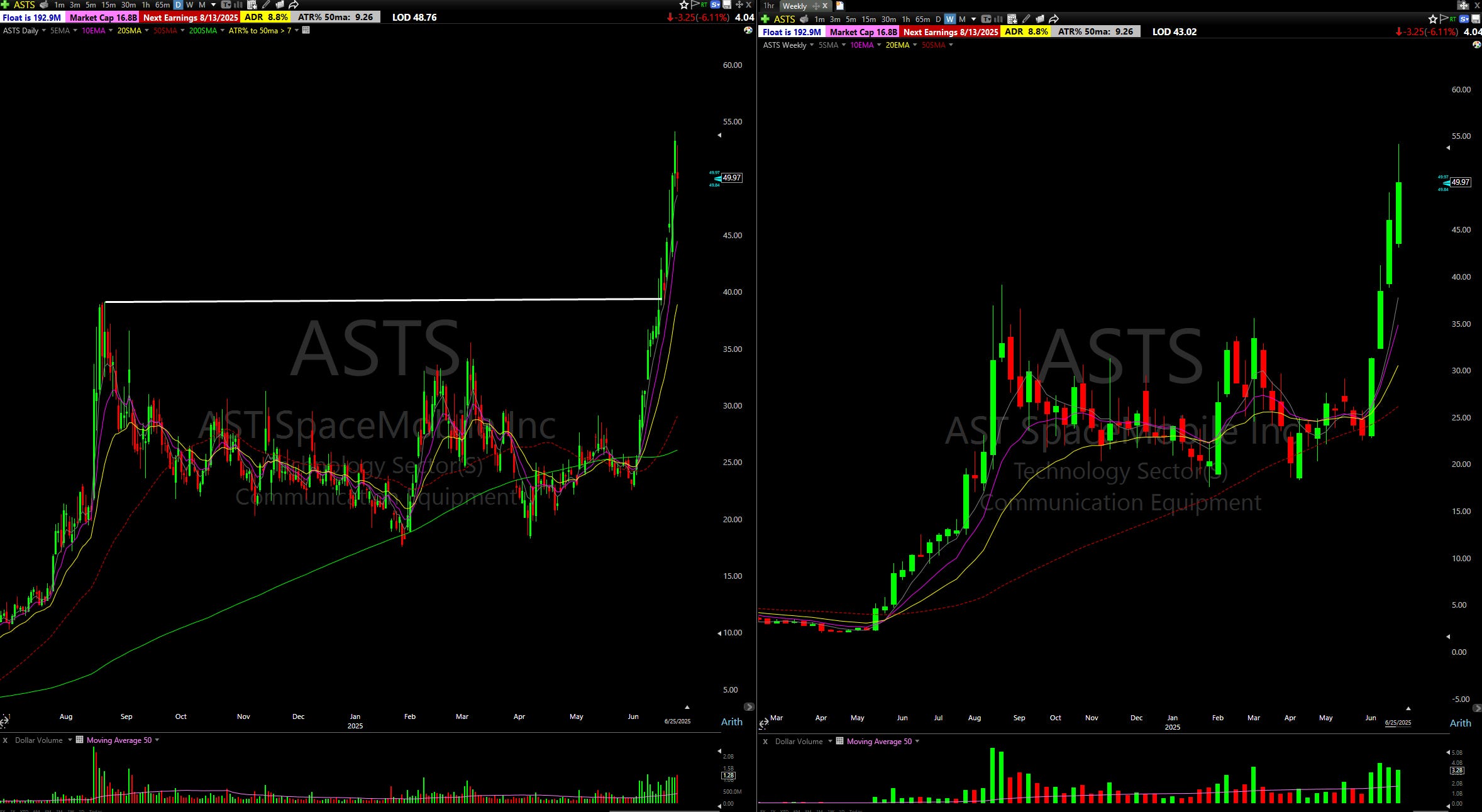This screenshot has height=812, width=1482.
Task: Open the ASTS Weekly legend dropdown
Action: click(812, 45)
